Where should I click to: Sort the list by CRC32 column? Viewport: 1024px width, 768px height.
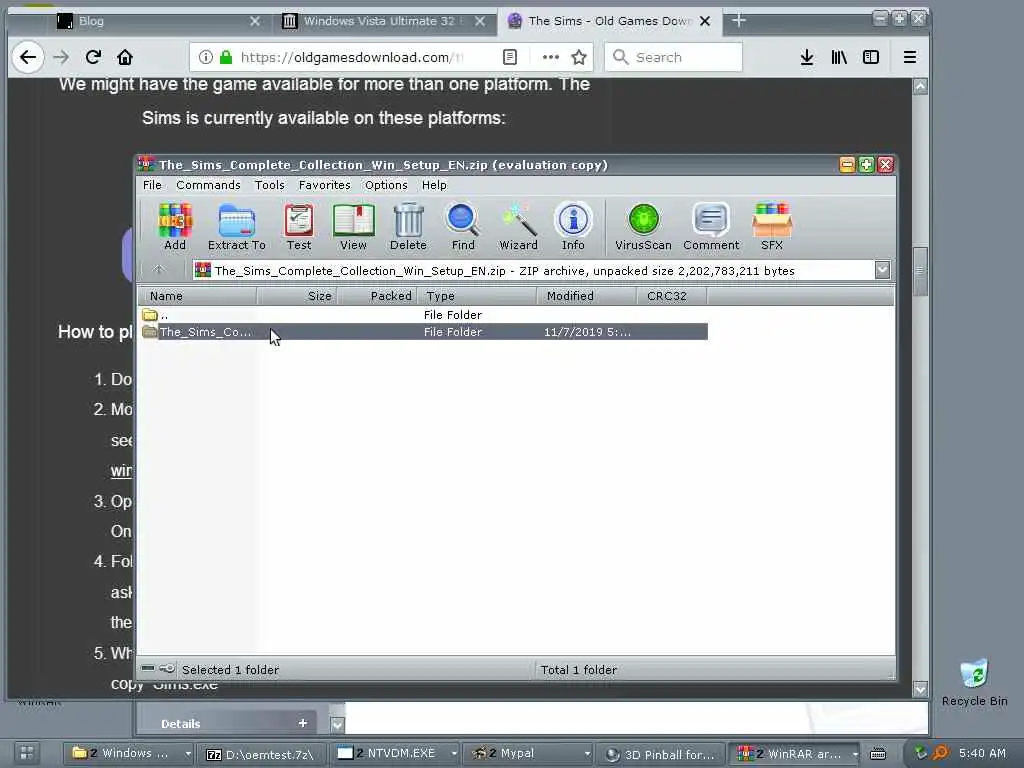671,296
